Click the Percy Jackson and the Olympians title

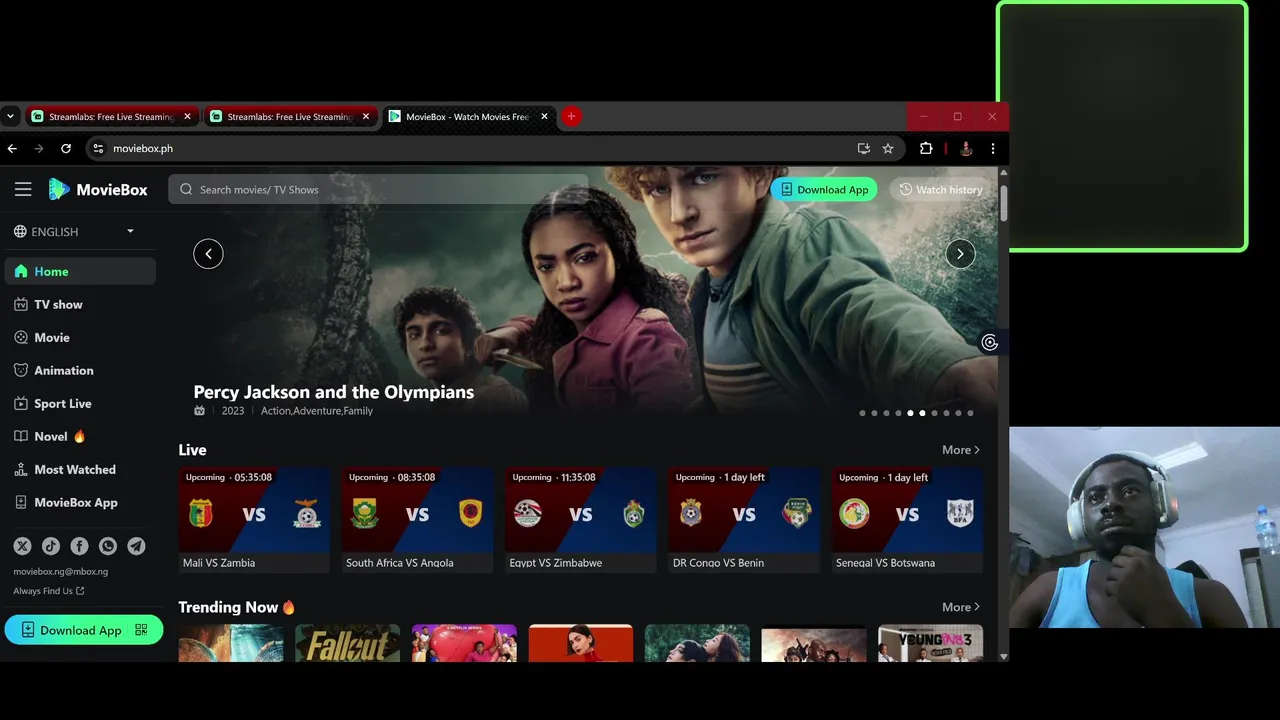(x=334, y=392)
